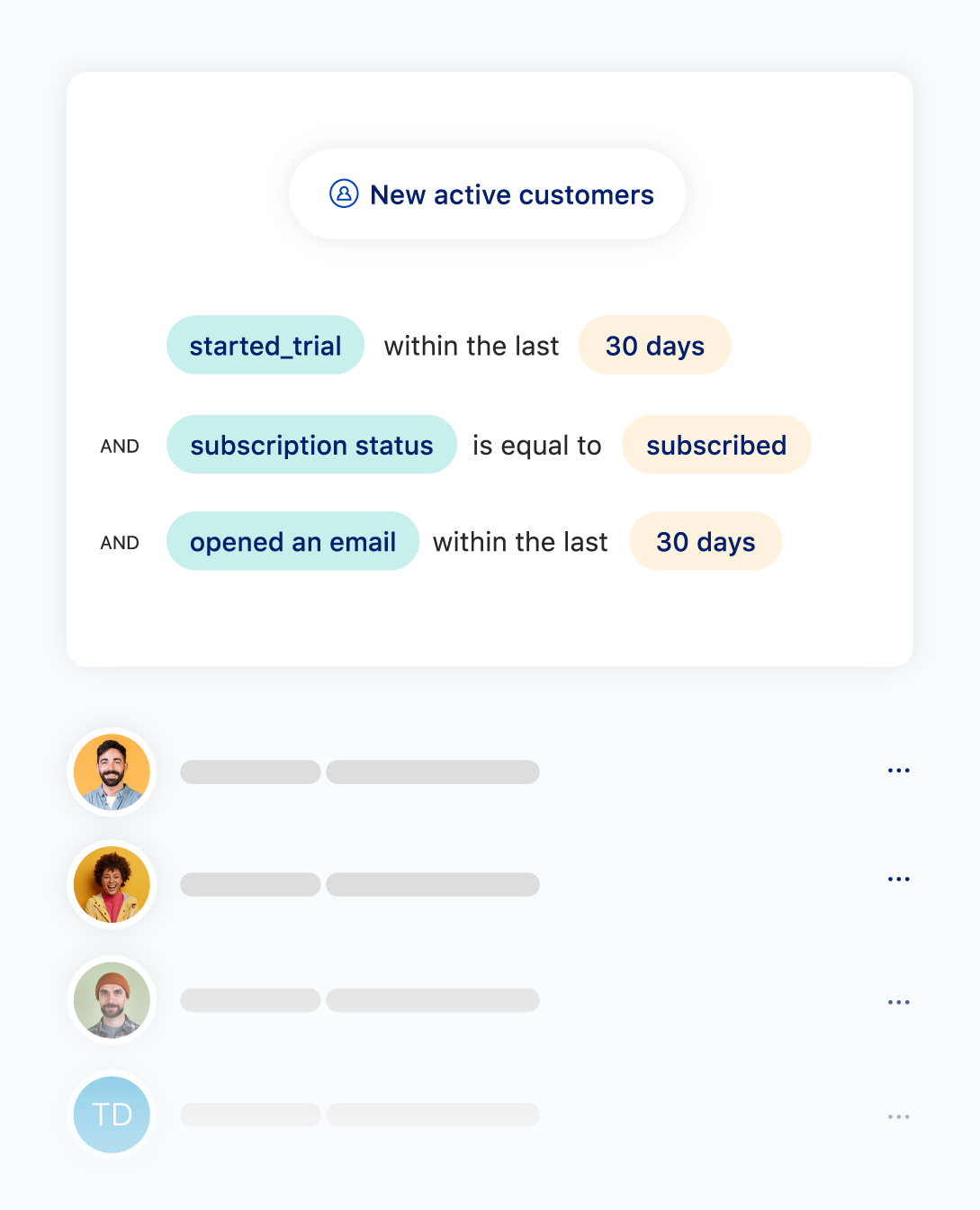This screenshot has height=1210, width=980.
Task: Click the is equal to operator
Action: 537,446
